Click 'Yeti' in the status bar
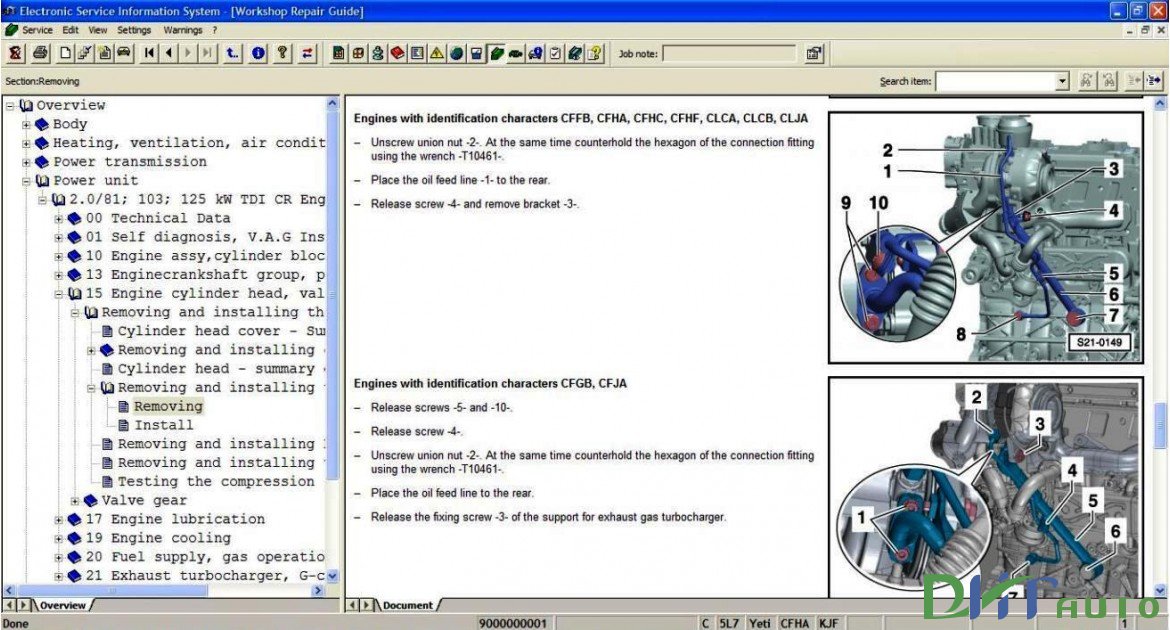 (760, 623)
